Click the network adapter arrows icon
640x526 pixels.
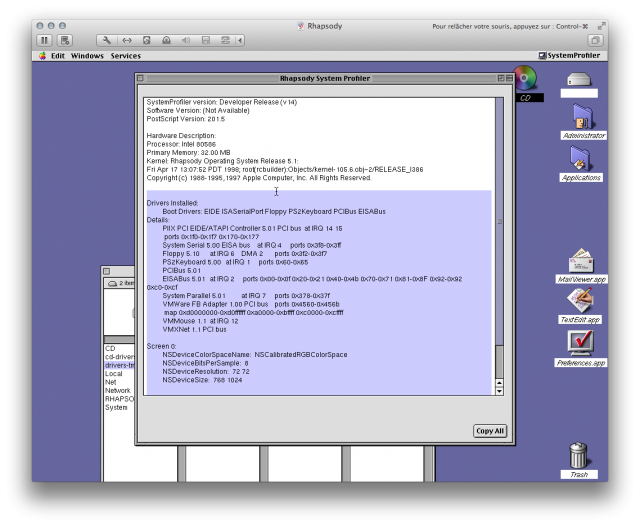point(127,40)
